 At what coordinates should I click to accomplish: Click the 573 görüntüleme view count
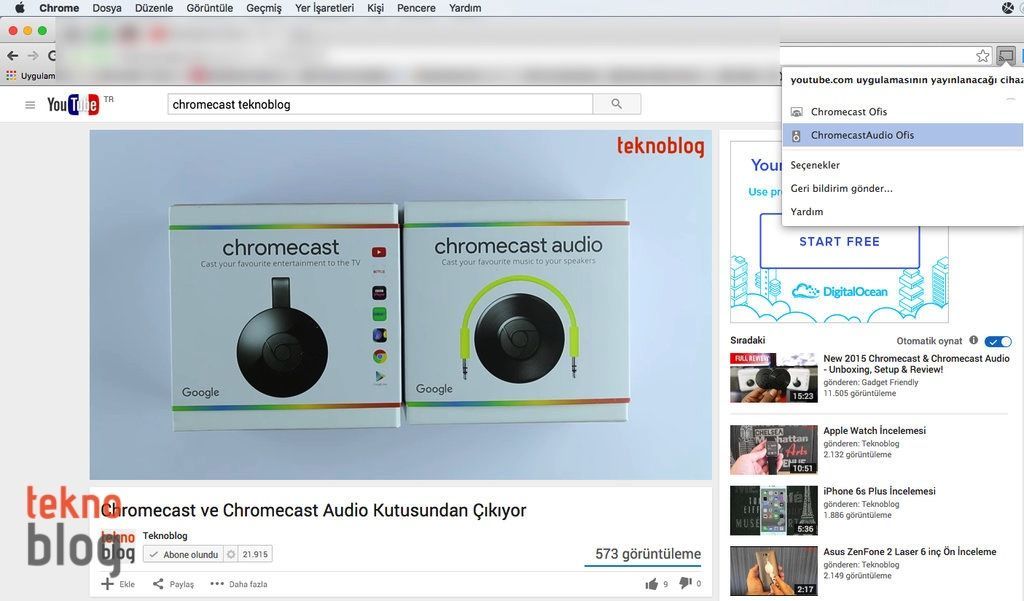(x=648, y=554)
